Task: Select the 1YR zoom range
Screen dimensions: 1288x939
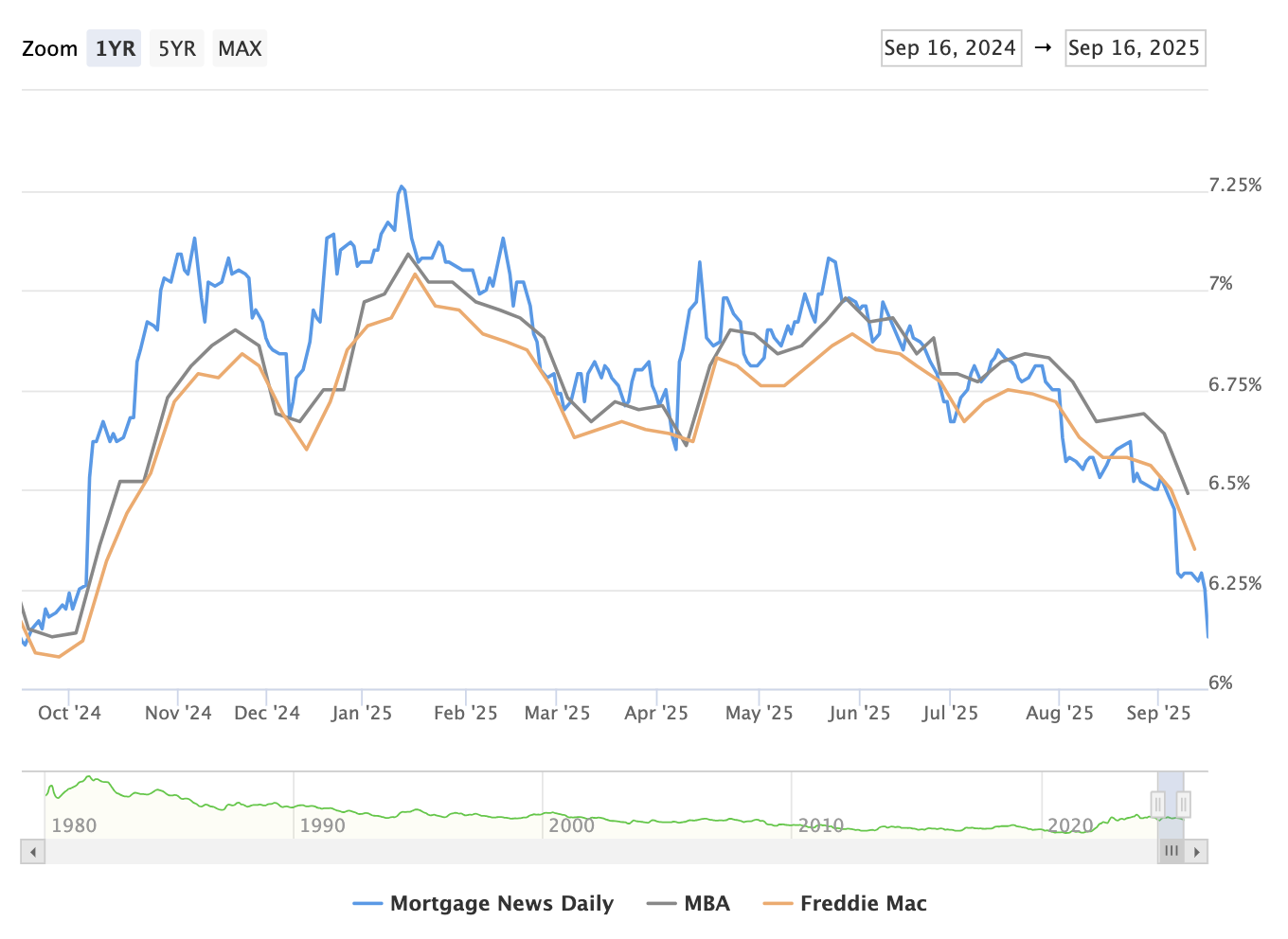Action: [x=114, y=48]
